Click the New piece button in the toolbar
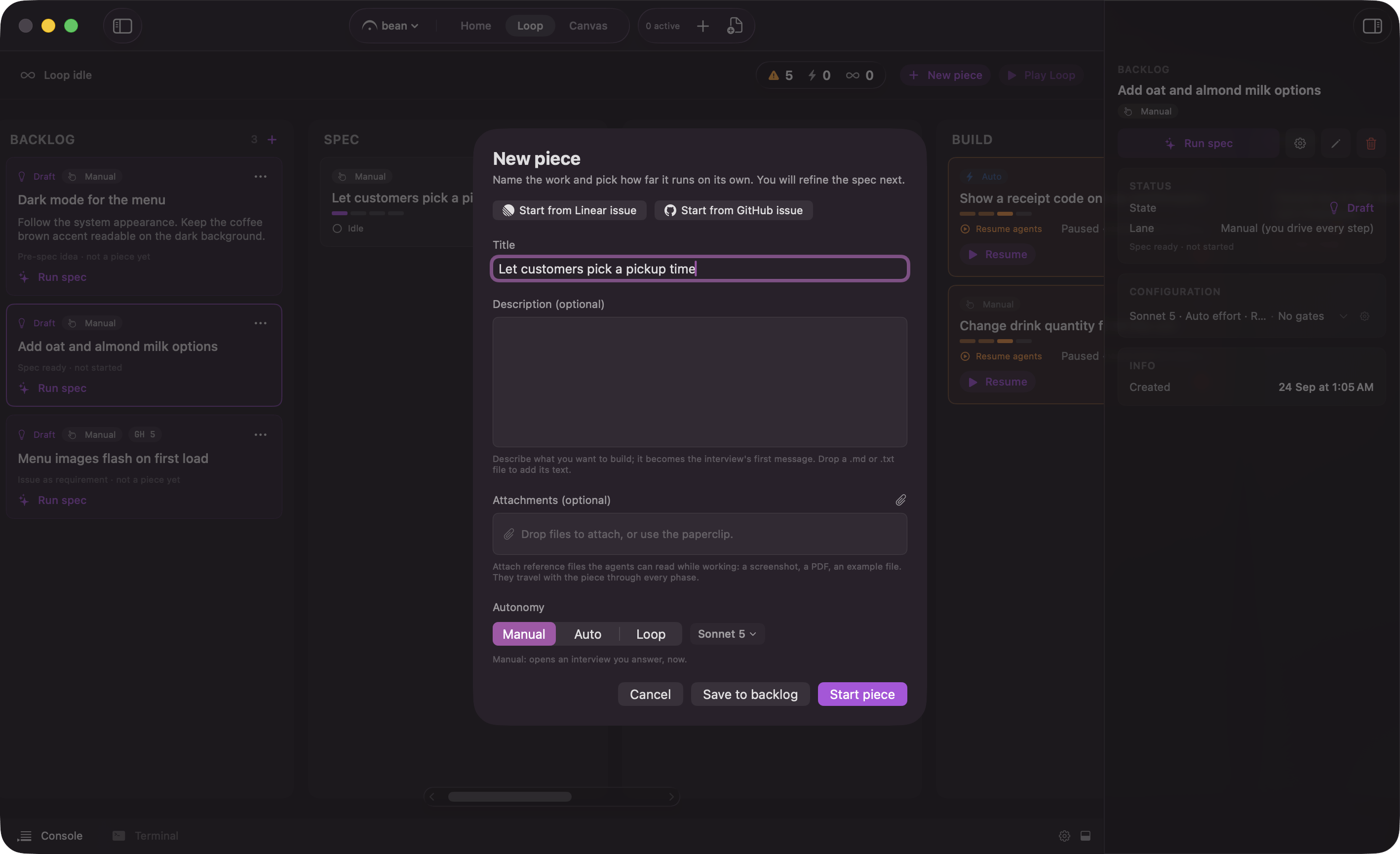Screen dimensions: 1400x854 pyautogui.click(x=945, y=76)
